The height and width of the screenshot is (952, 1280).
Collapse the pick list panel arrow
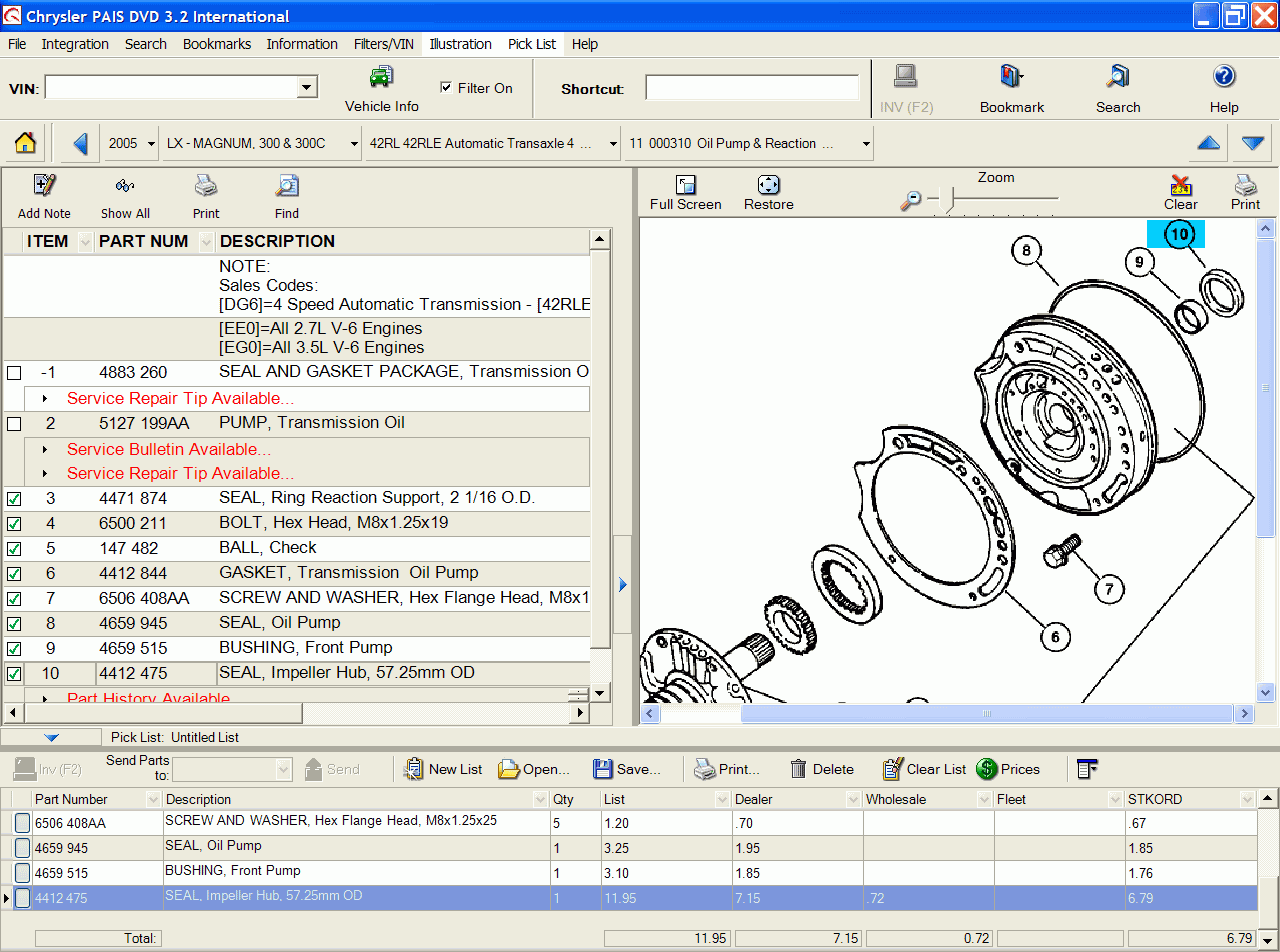(52, 737)
